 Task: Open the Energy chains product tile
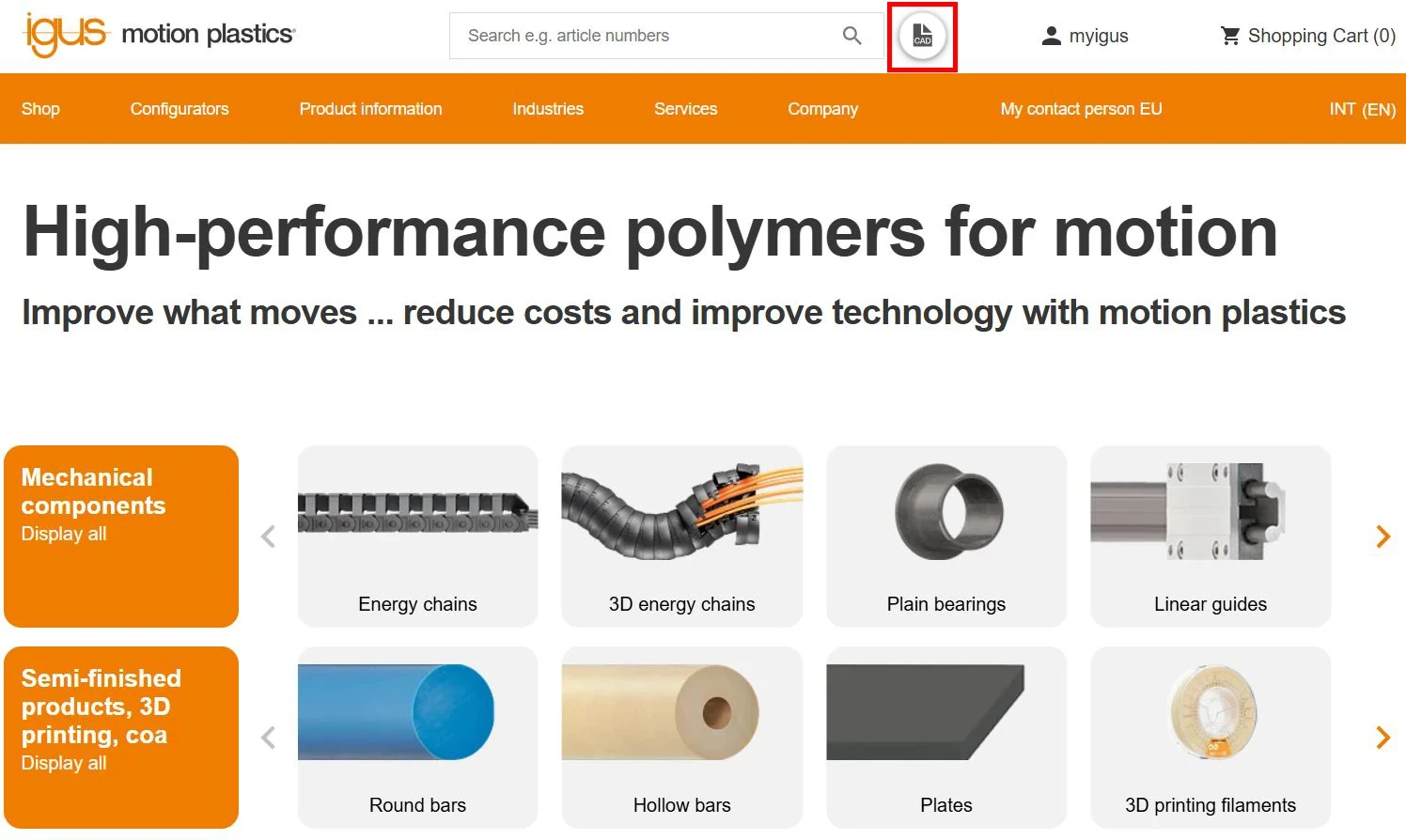tap(417, 537)
